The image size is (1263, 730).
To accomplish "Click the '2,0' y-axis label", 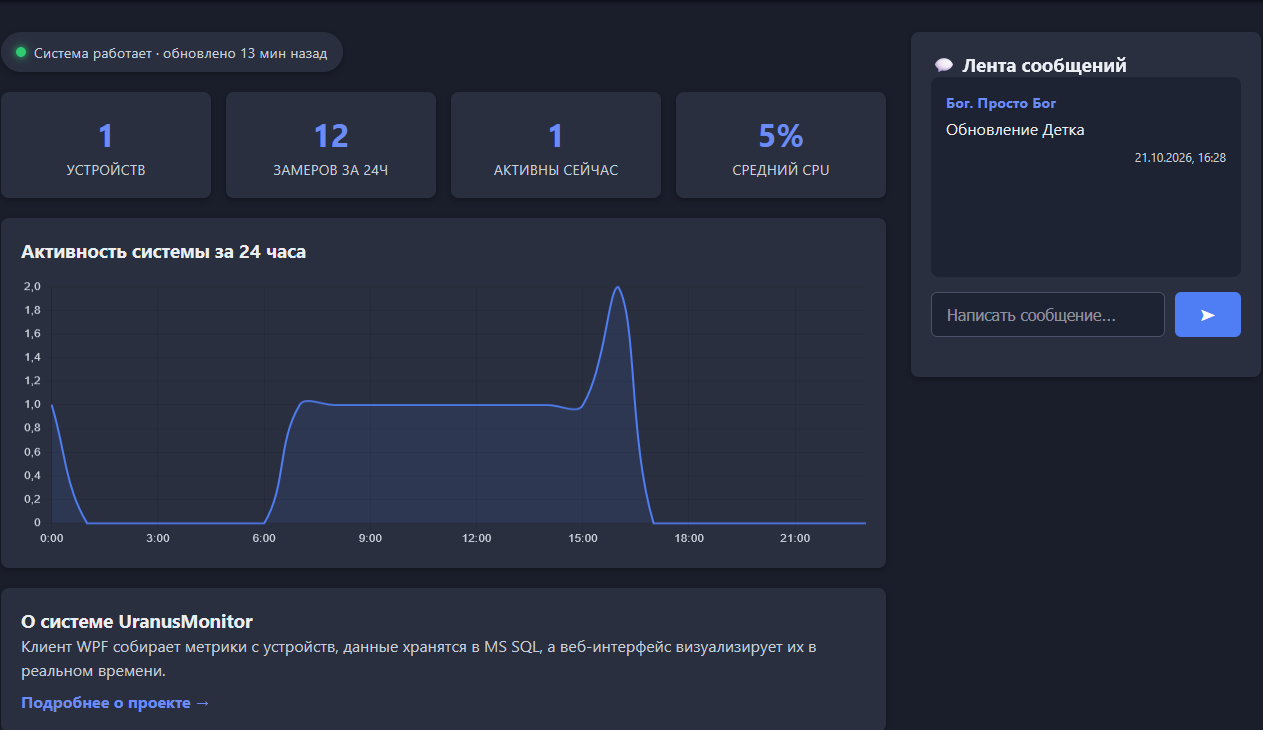I will [x=32, y=287].
